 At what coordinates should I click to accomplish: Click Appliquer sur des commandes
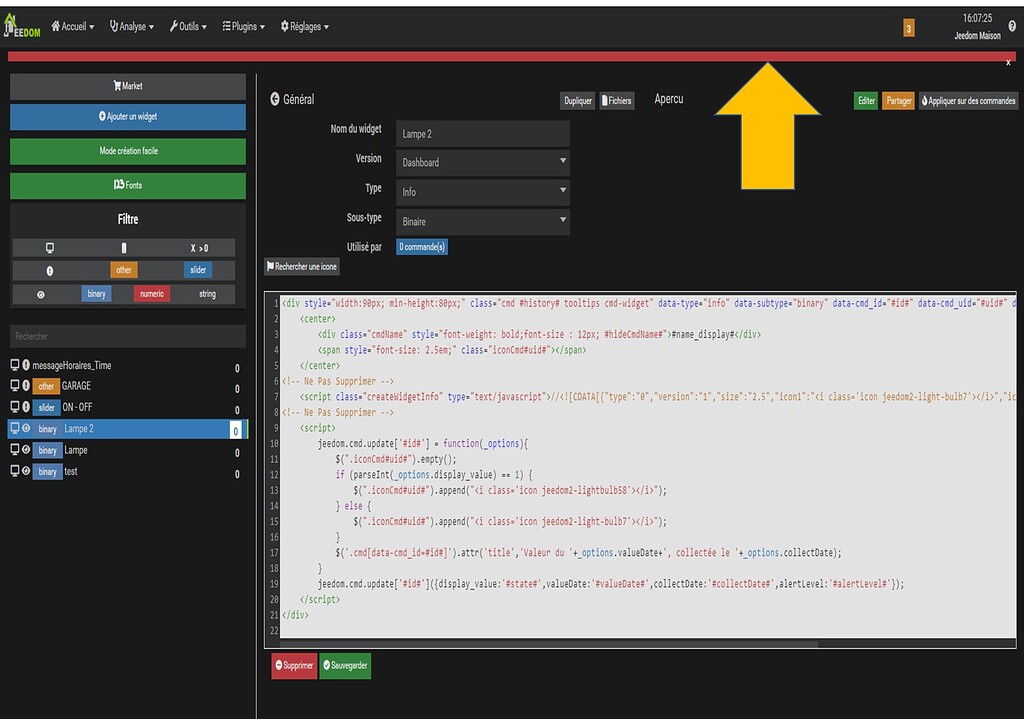[x=968, y=101]
